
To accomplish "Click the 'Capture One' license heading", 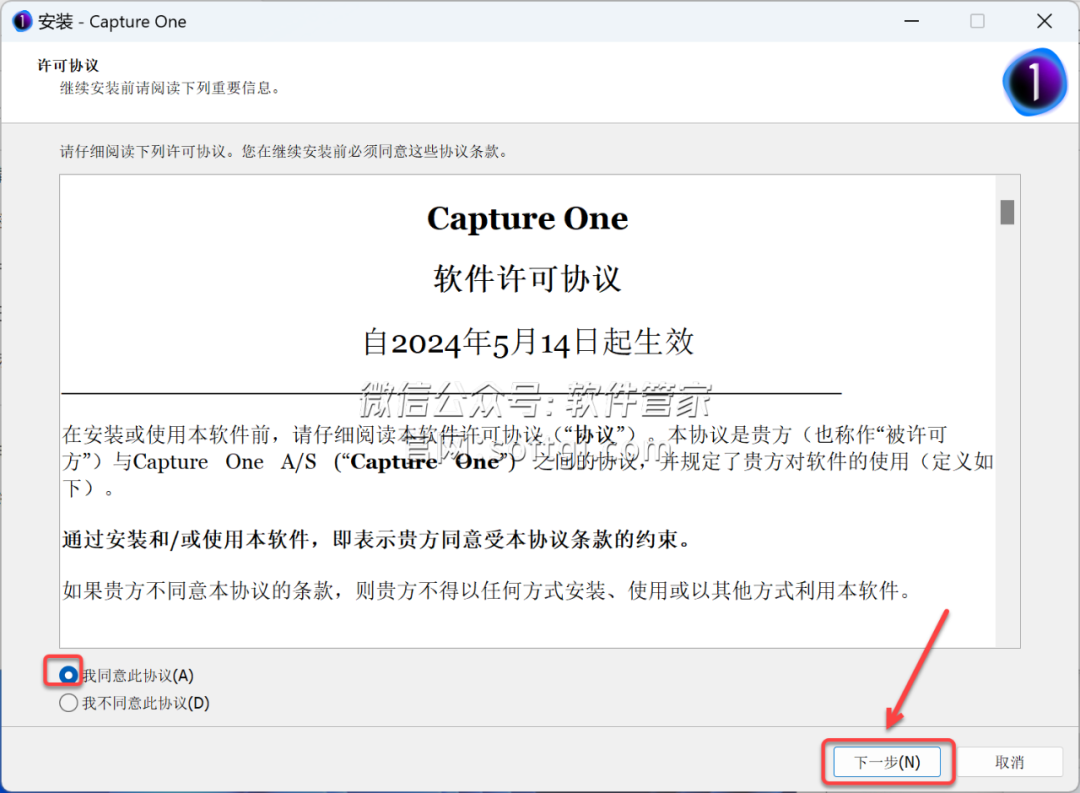I will pyautogui.click(x=528, y=219).
